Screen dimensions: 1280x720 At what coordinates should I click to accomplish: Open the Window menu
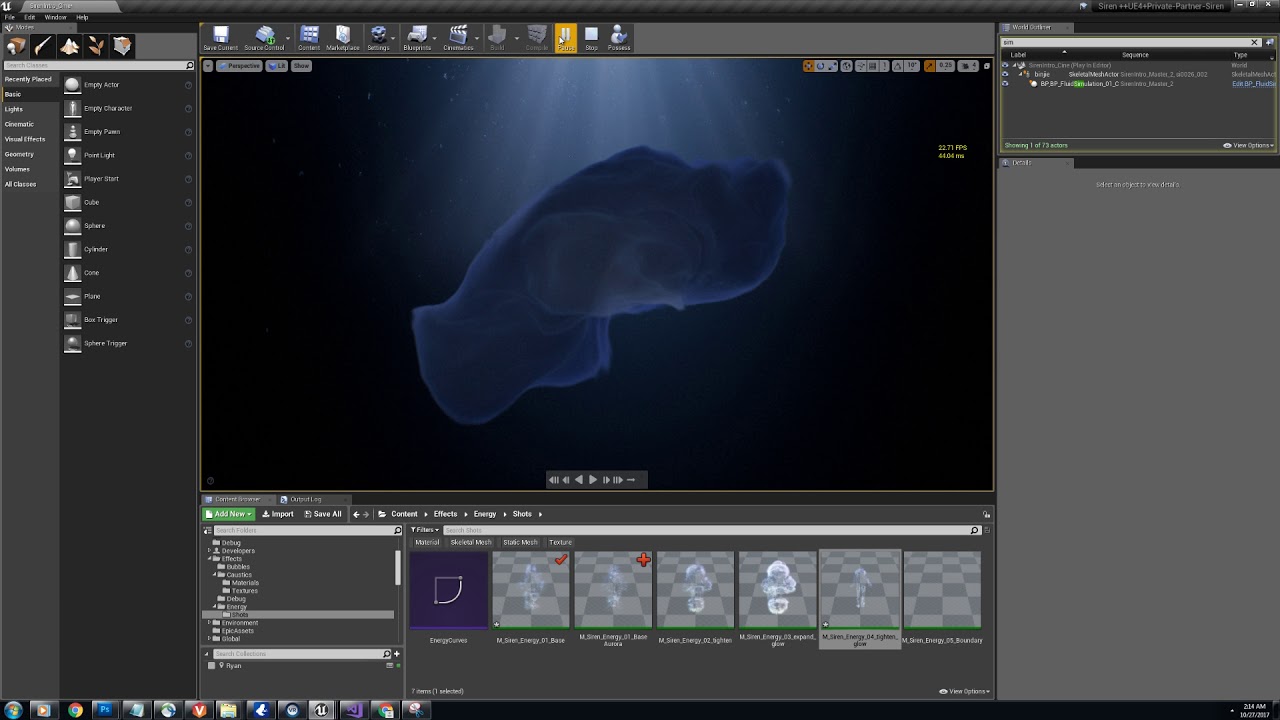[56, 17]
